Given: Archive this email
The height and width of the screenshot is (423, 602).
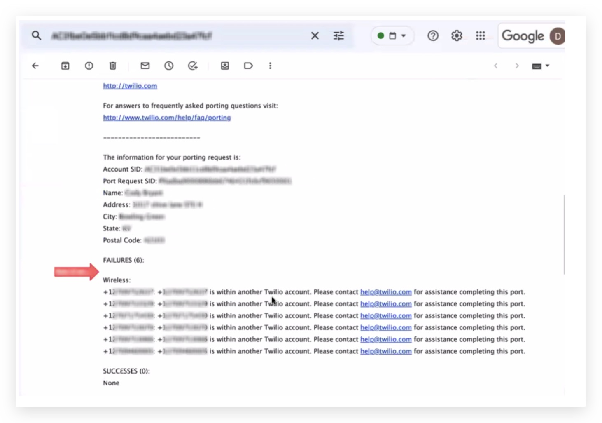Looking at the screenshot, I should click(x=65, y=66).
